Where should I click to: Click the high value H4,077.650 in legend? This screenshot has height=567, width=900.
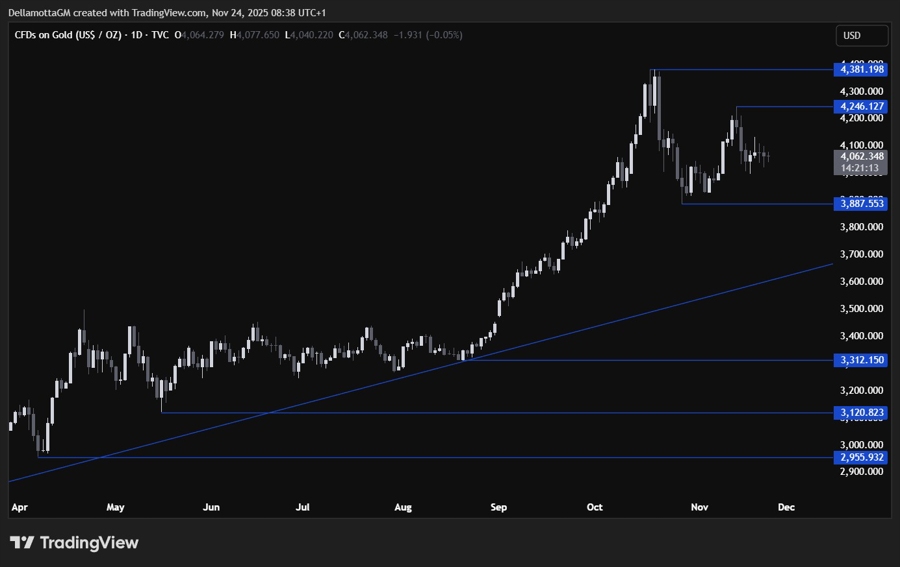point(257,35)
